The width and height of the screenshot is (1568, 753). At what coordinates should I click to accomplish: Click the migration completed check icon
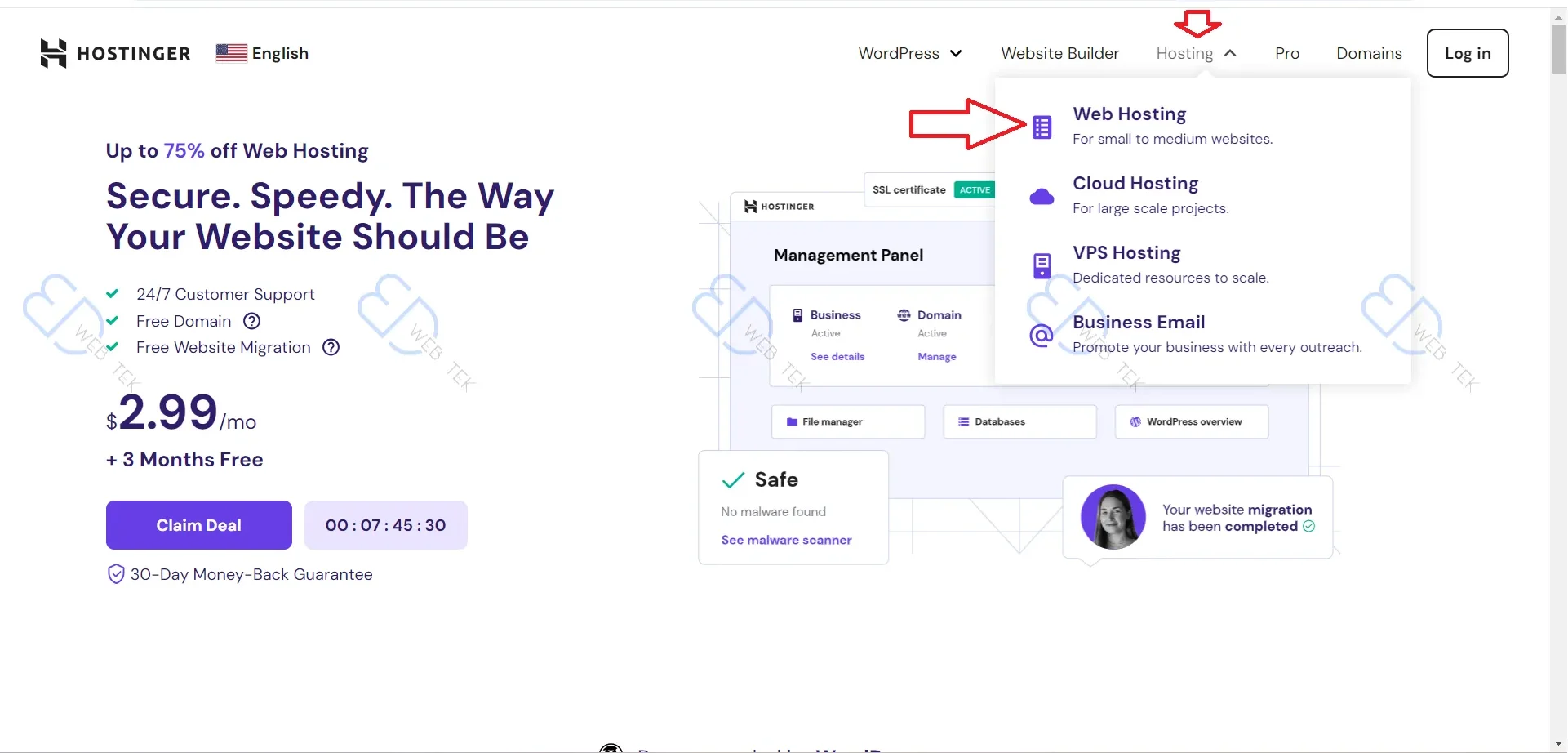pyautogui.click(x=1309, y=526)
